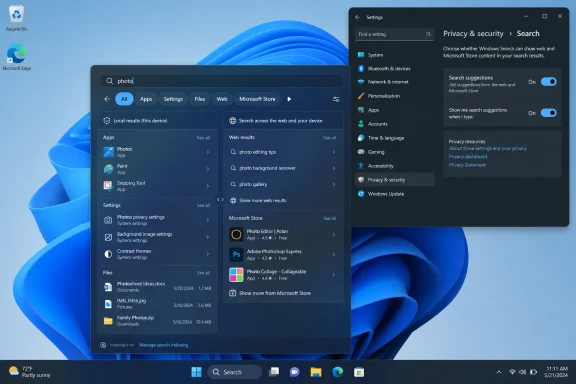Image resolution: width=576 pixels, height=384 pixels.
Task: Expand Contrast themes result chevron
Action: click(x=208, y=254)
